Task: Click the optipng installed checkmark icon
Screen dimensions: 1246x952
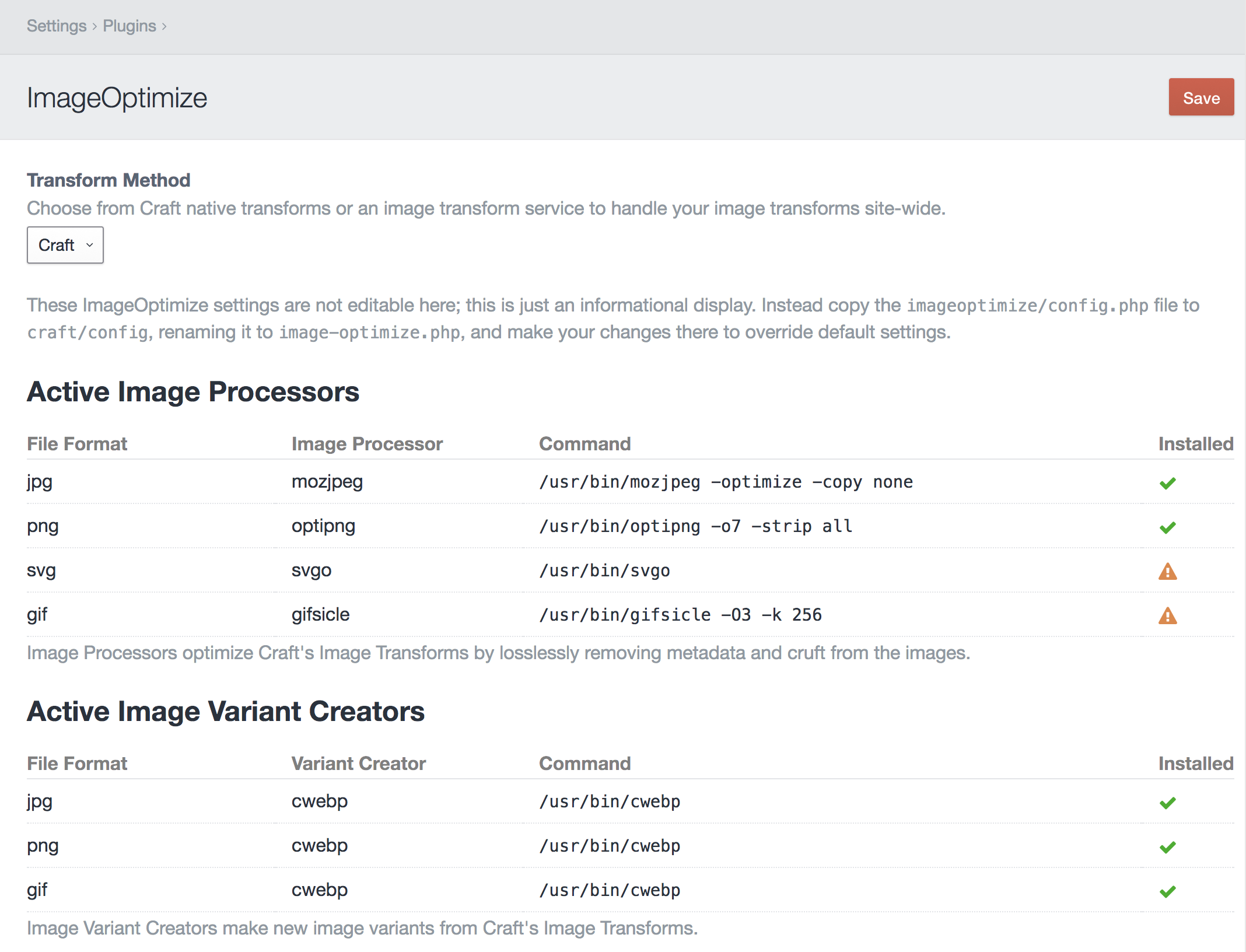Action: click(1167, 527)
